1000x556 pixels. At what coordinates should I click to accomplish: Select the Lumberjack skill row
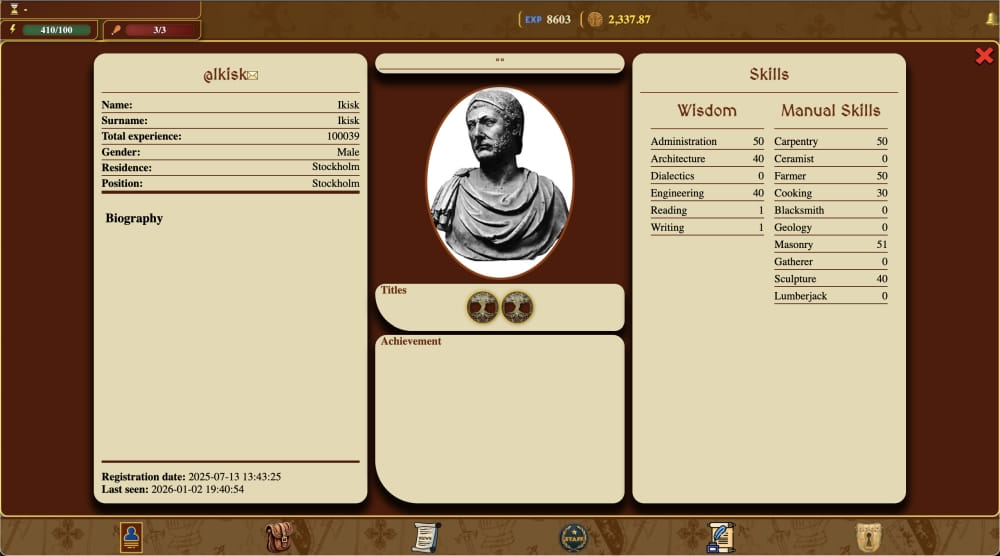coord(830,296)
